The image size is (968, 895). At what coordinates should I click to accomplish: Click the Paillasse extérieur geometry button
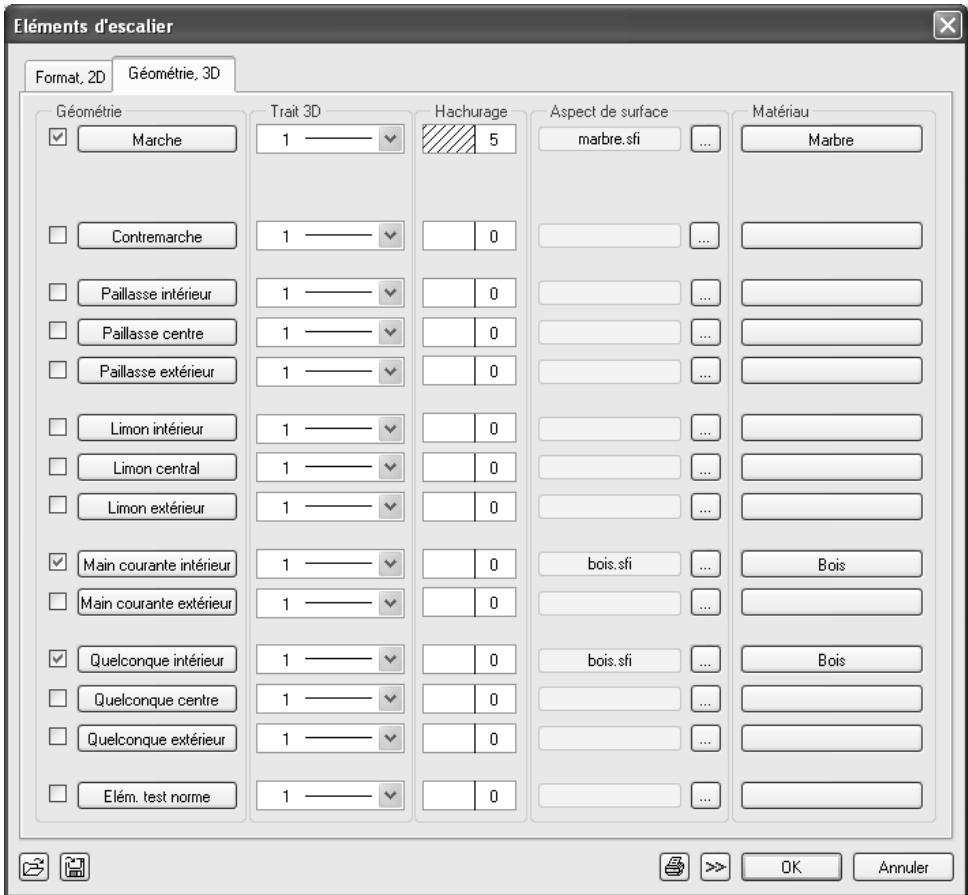pos(157,371)
